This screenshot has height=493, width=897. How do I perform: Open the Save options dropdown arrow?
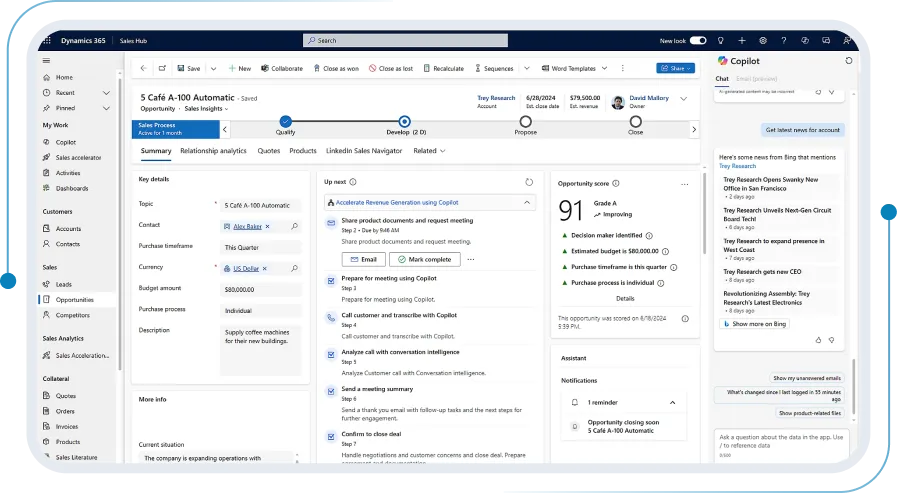click(x=213, y=68)
